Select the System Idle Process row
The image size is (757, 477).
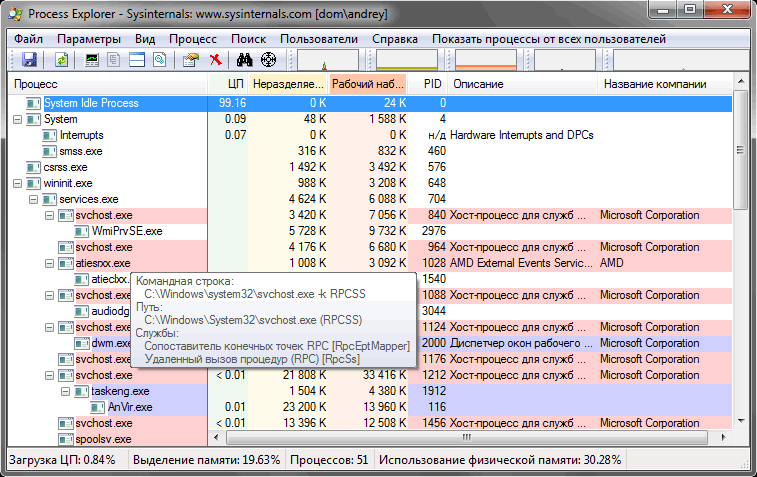91,103
